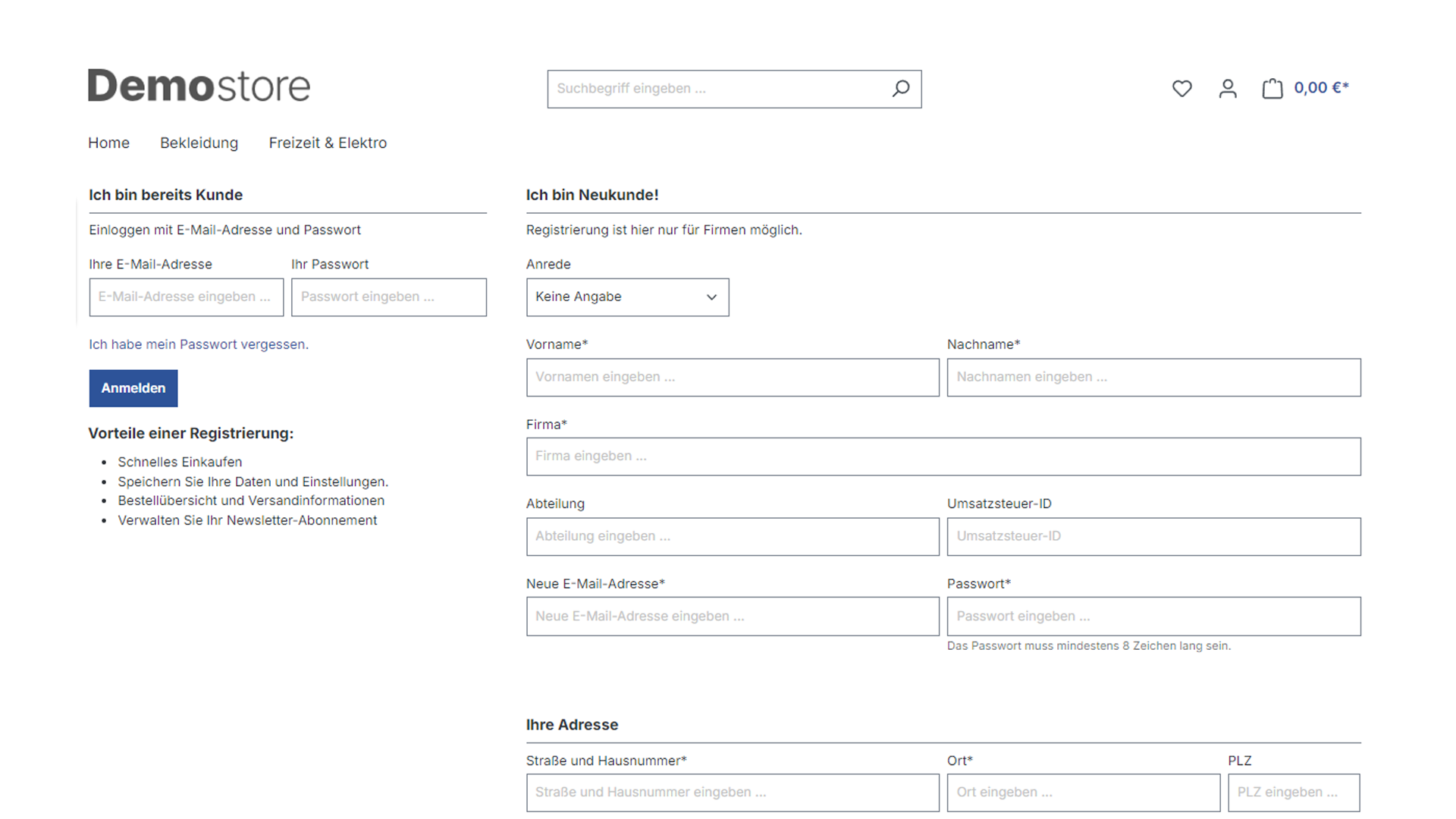Click the Abteilung input field
The width and height of the screenshot is (1456, 819).
point(733,537)
